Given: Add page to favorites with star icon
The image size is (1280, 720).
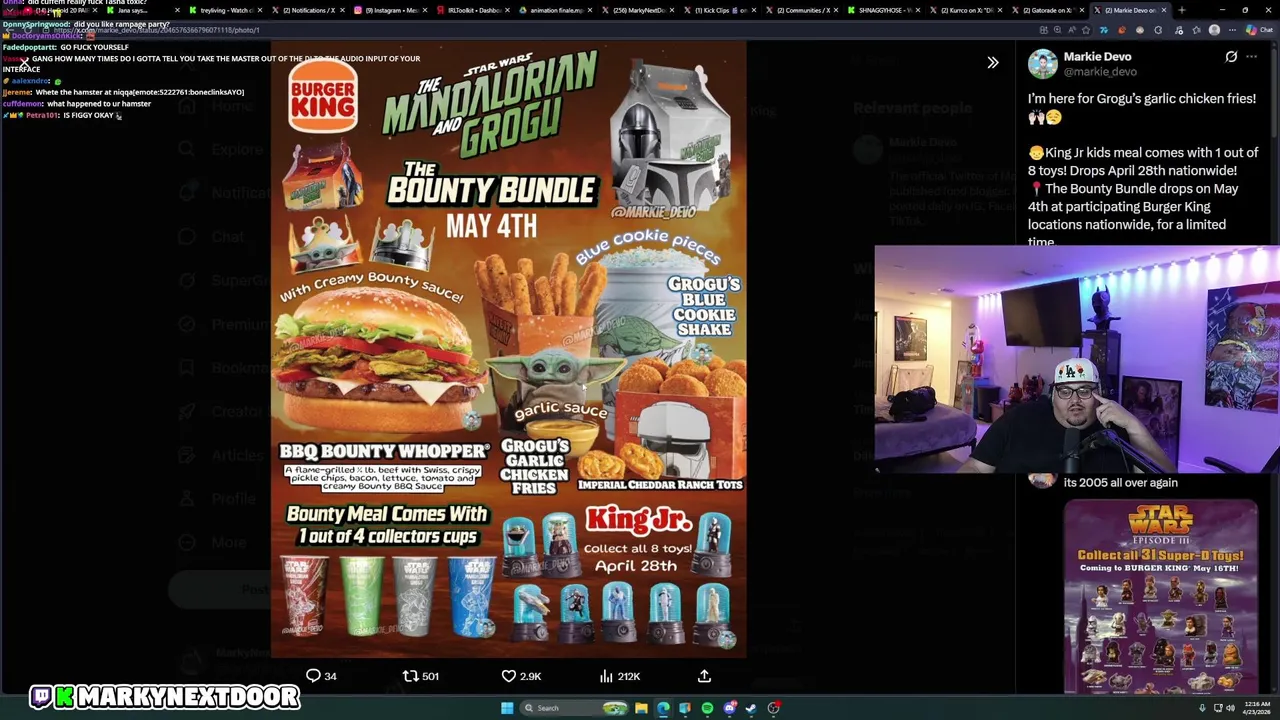Looking at the screenshot, I should [x=1086, y=30].
